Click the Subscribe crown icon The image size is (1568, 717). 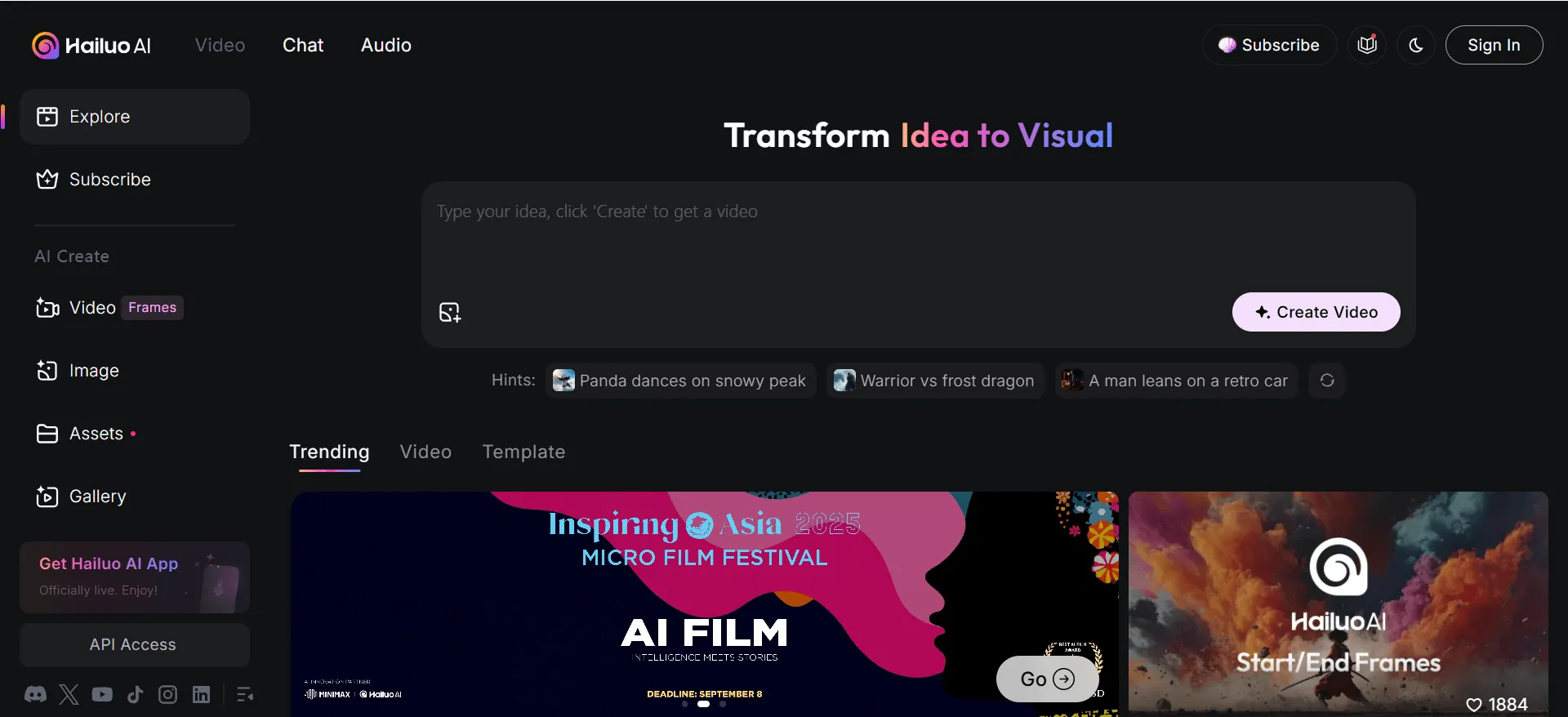(47, 180)
